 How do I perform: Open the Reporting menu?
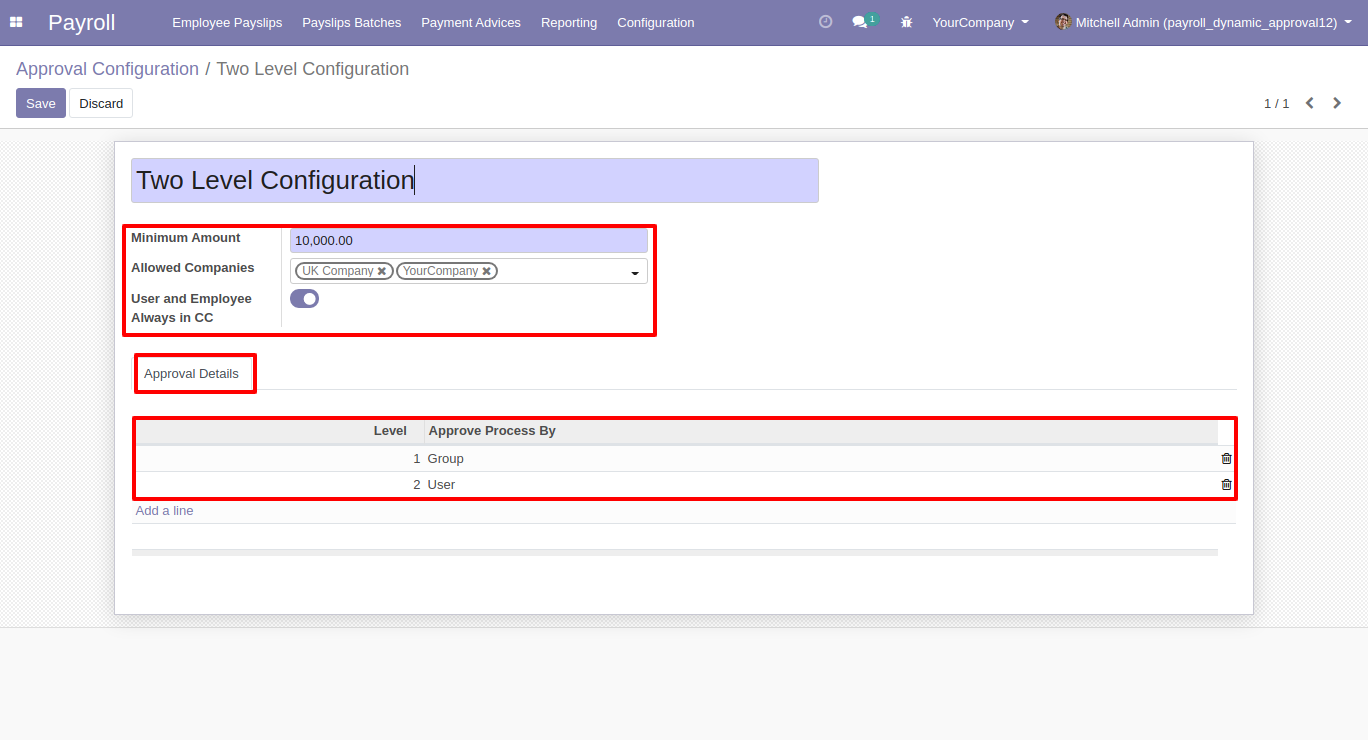point(569,22)
